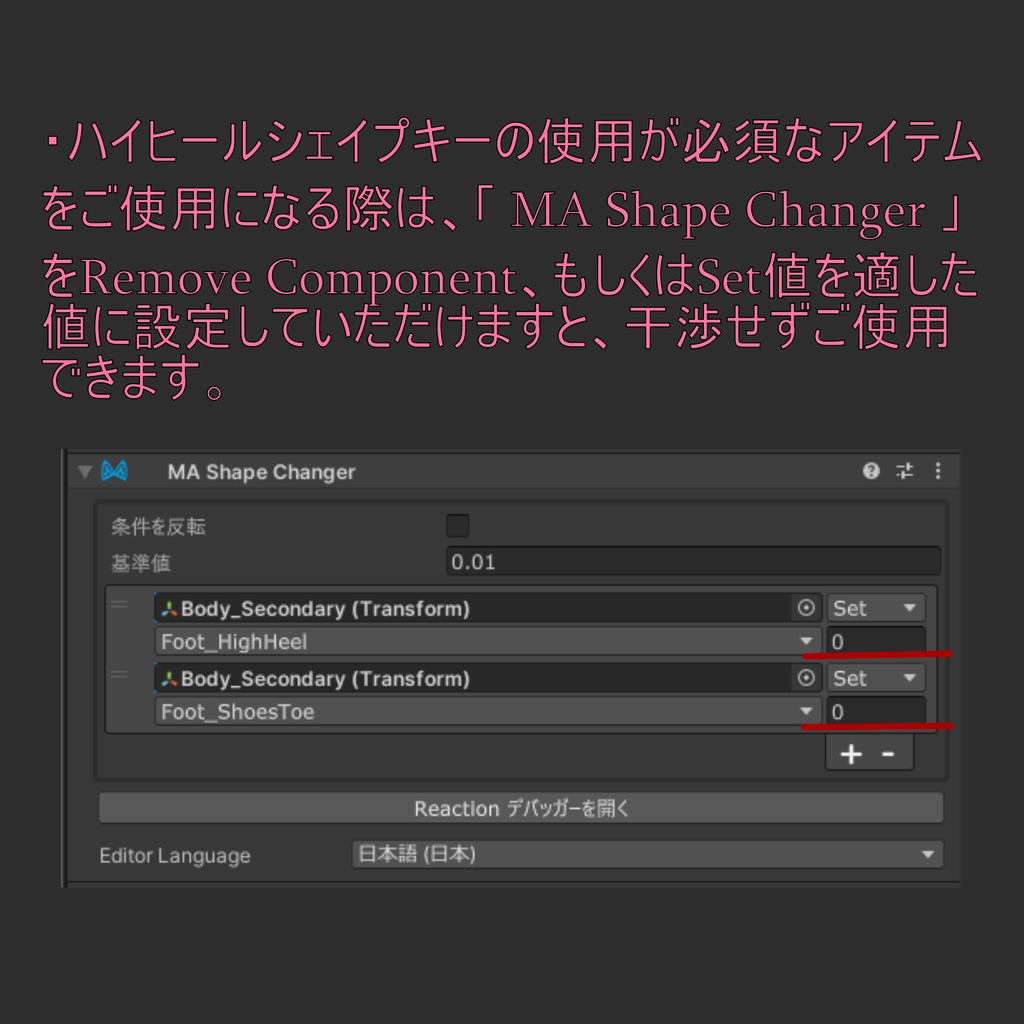The height and width of the screenshot is (1024, 1024).
Task: Open the three-dot component context menu
Action: [x=938, y=471]
